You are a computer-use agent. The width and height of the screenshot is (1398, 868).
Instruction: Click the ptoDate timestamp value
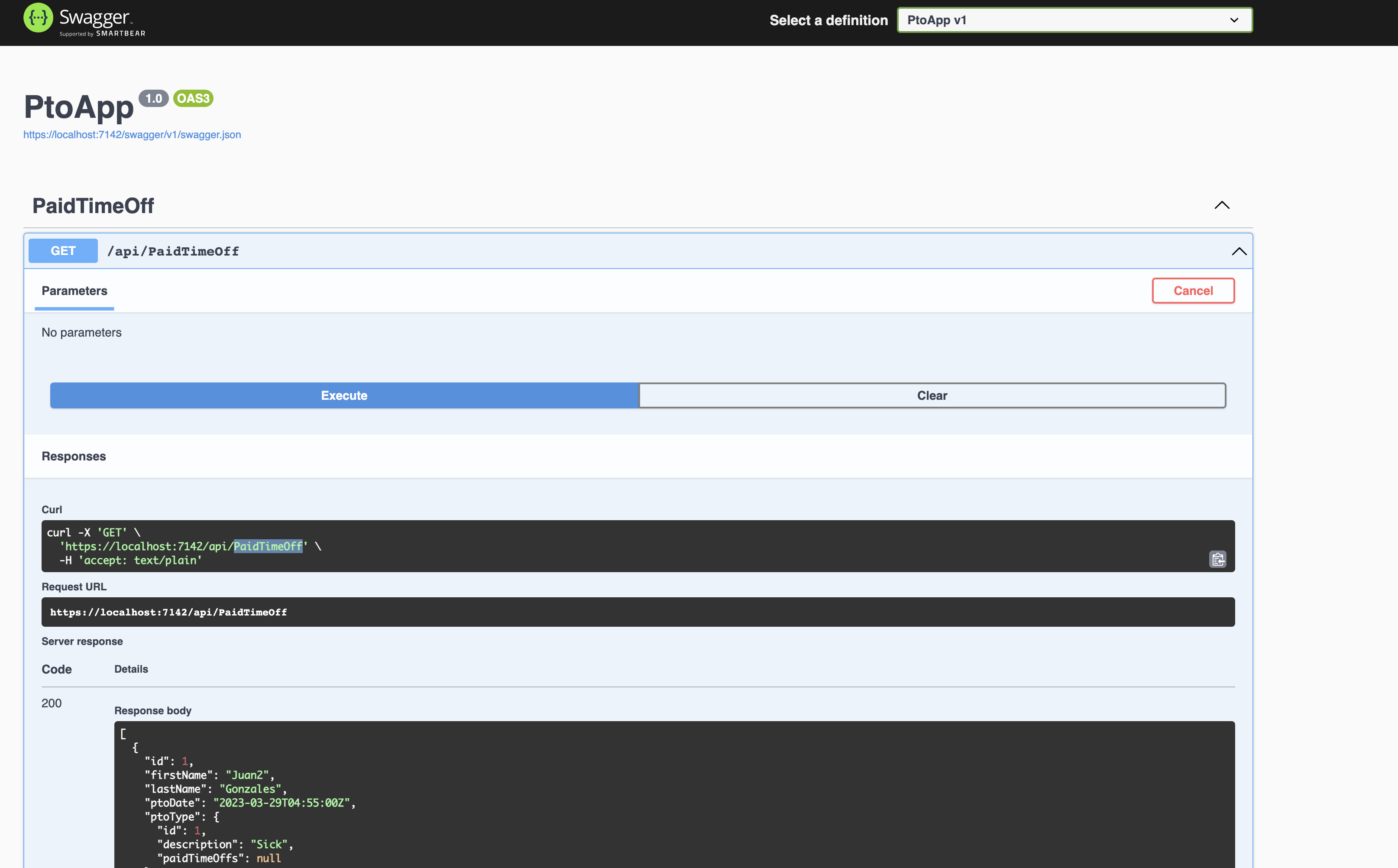pyautogui.click(x=282, y=803)
